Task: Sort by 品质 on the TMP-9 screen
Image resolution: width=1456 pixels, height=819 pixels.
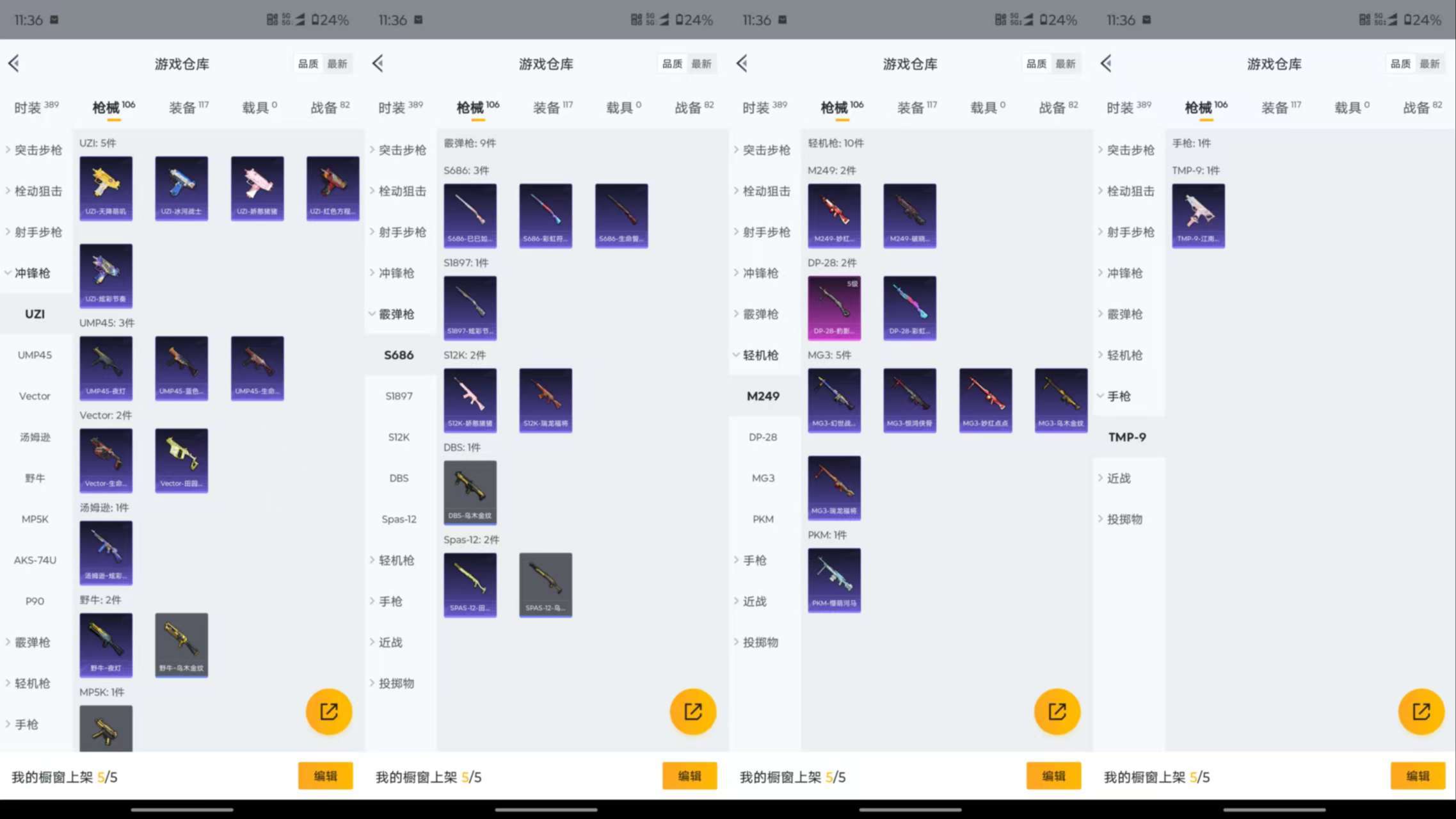Action: pos(1401,63)
